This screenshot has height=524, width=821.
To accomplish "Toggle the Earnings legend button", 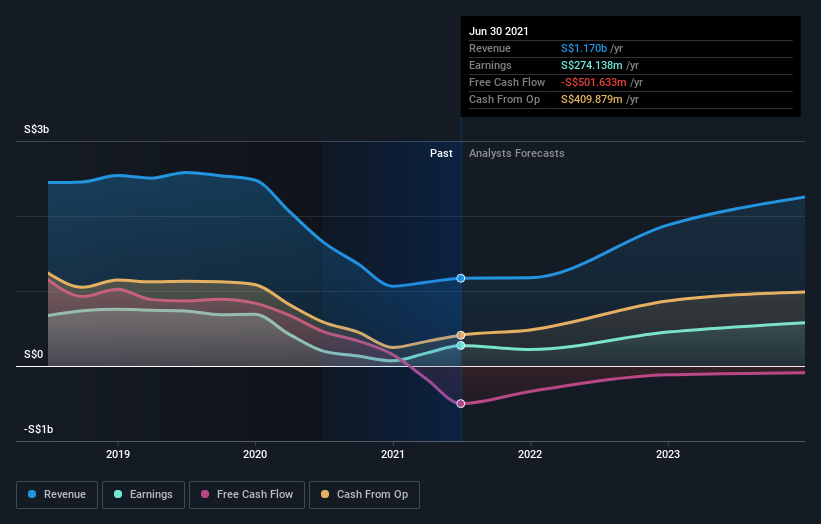I will coord(143,495).
